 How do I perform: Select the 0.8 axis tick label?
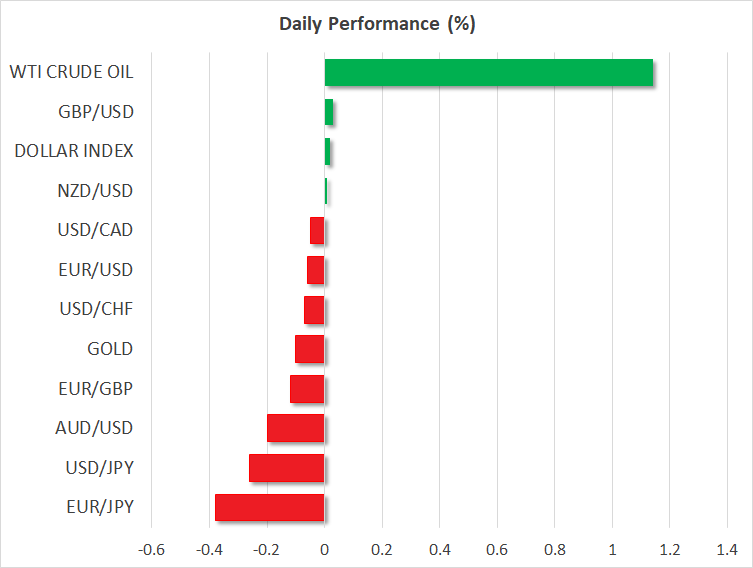click(554, 549)
